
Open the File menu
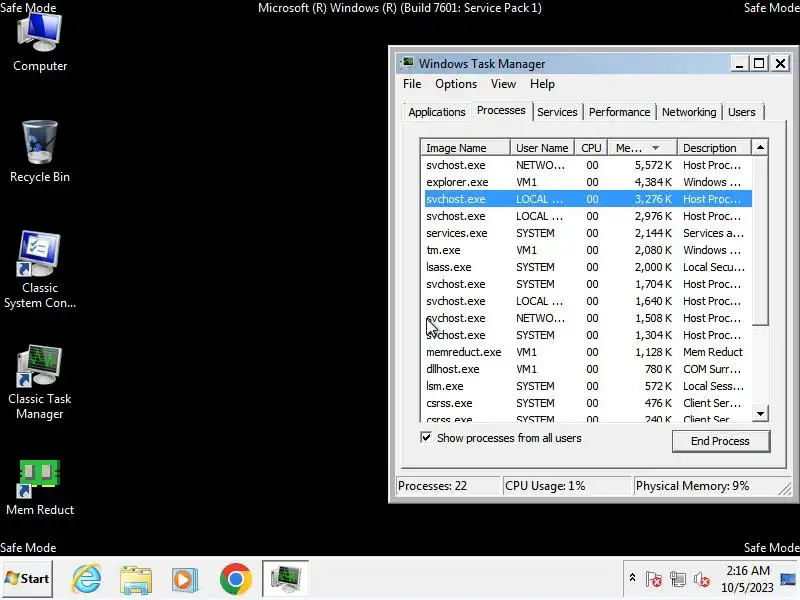[x=412, y=84]
